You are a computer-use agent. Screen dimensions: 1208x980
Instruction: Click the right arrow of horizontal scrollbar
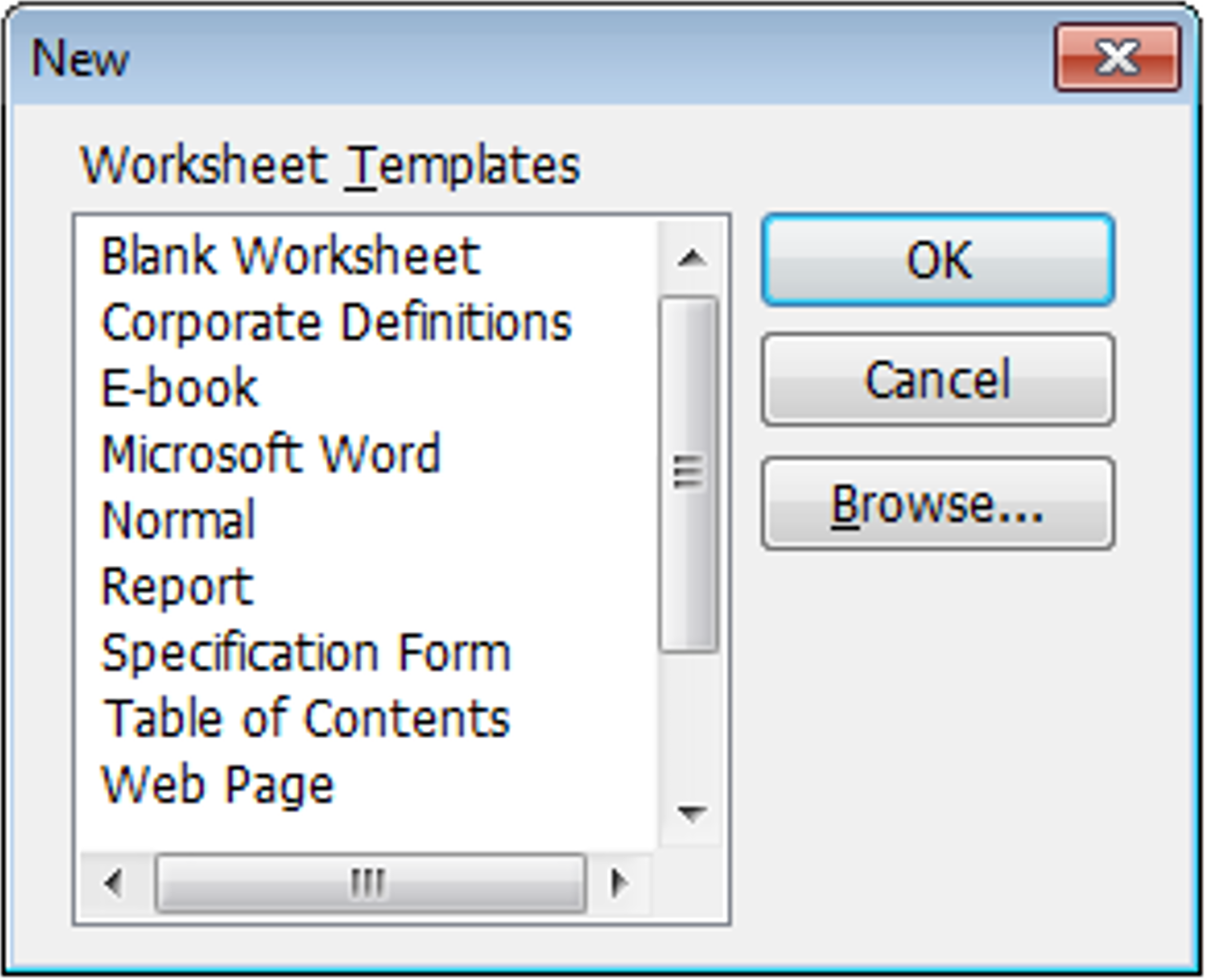619,882
